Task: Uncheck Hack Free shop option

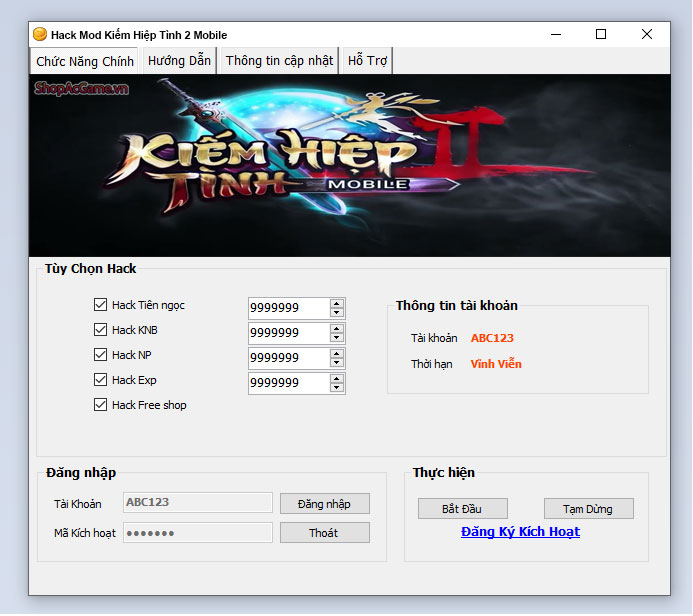Action: [100, 405]
